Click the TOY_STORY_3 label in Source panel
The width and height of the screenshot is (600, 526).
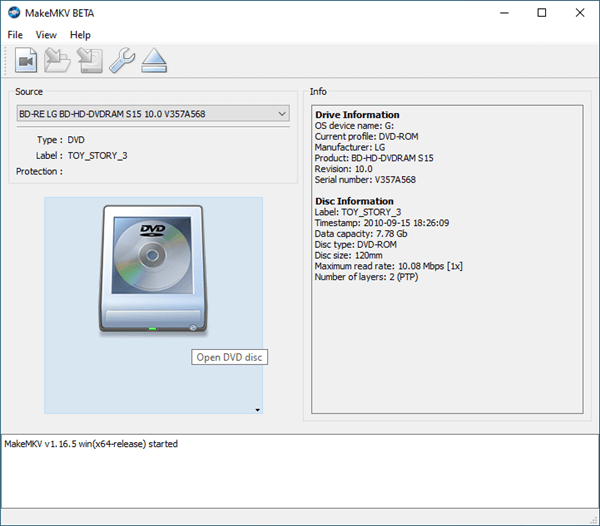(97, 156)
